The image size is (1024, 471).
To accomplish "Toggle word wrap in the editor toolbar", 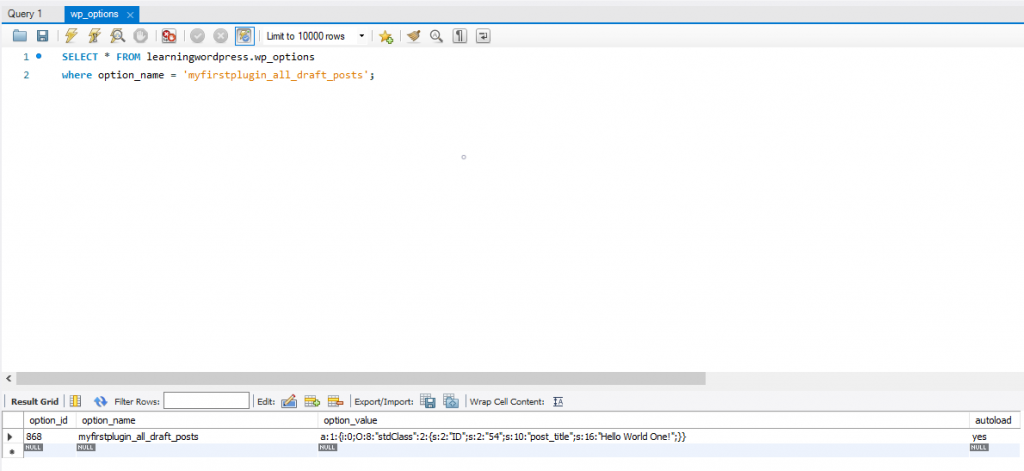I will point(484,36).
